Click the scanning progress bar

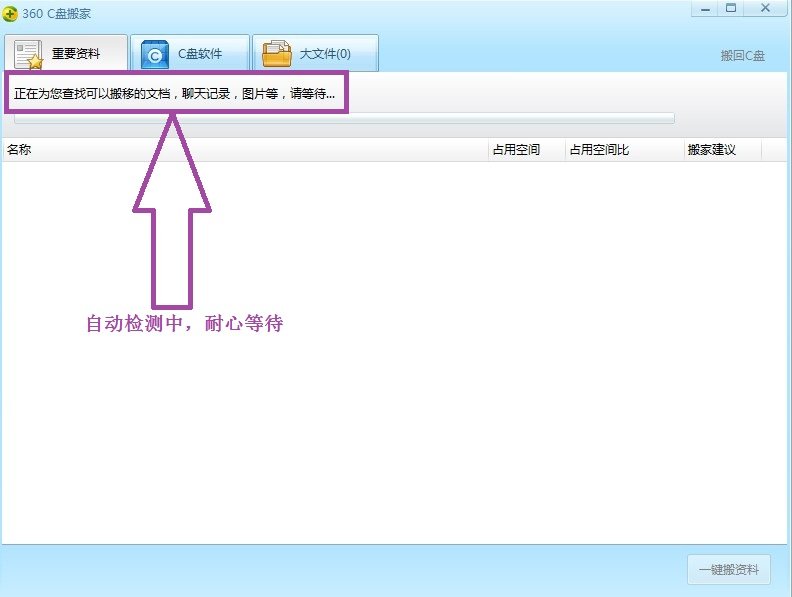(x=344, y=119)
